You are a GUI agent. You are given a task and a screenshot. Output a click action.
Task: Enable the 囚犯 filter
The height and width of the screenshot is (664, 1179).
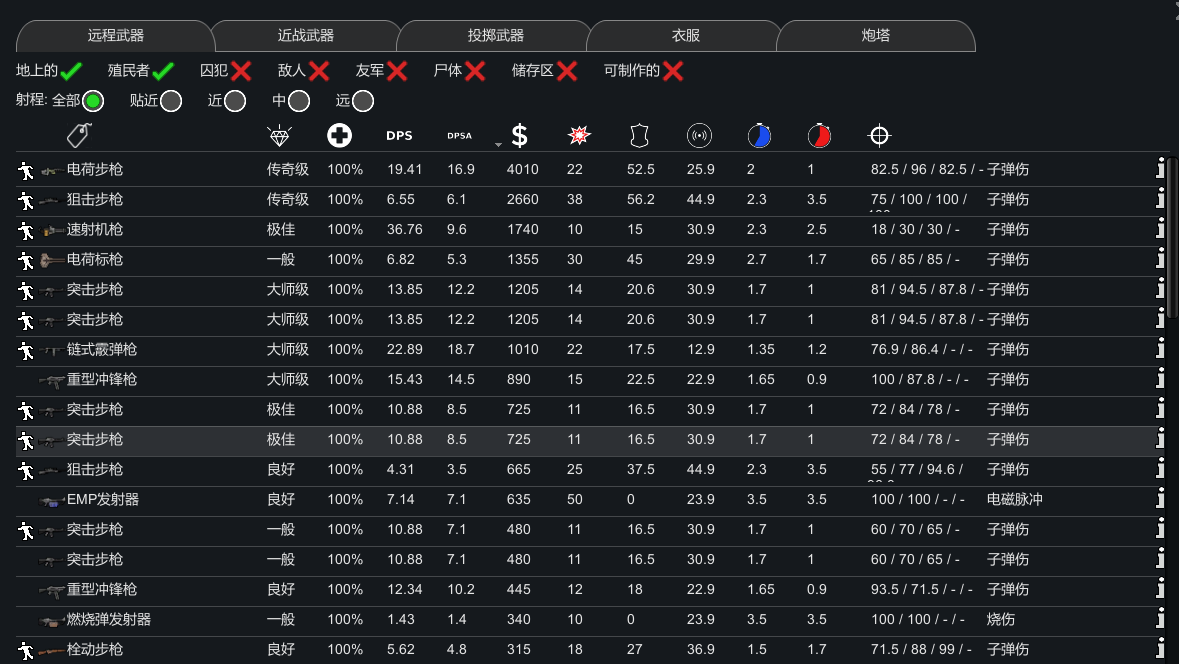(x=241, y=71)
